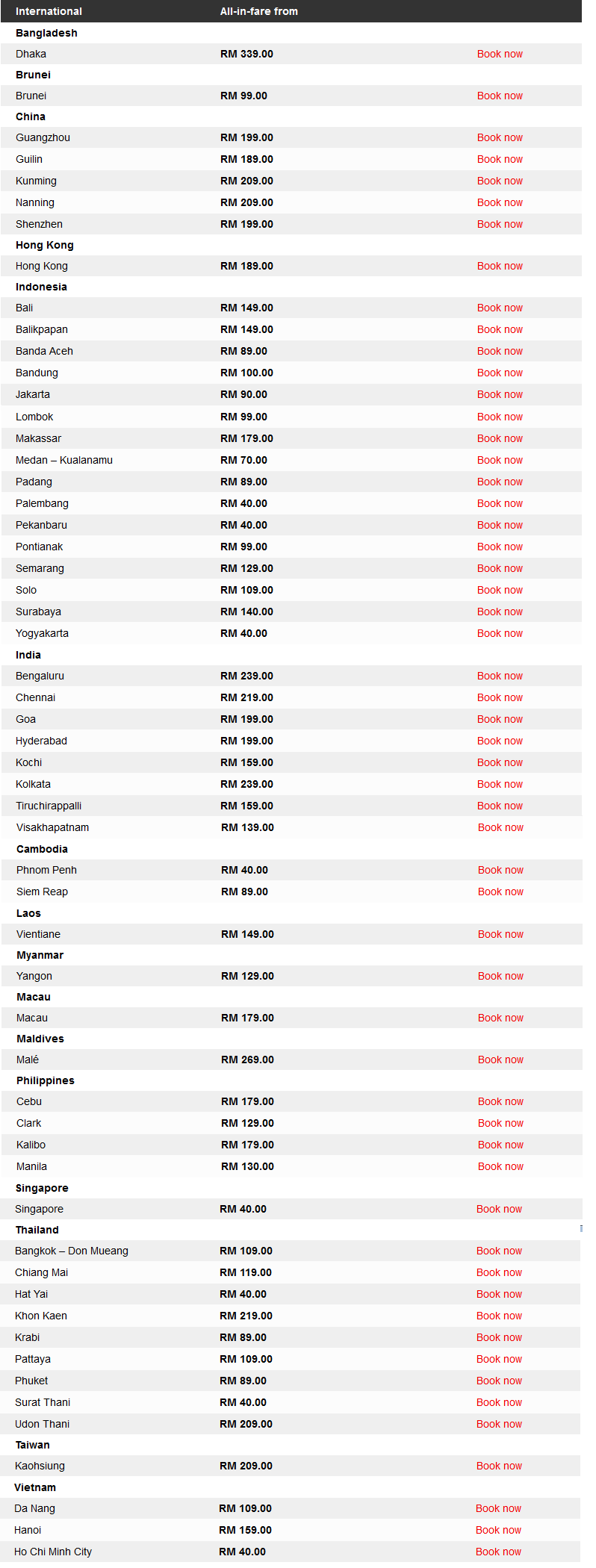Open Book now for Hong Kong
Screen dimensions: 596x1568
click(500, 266)
